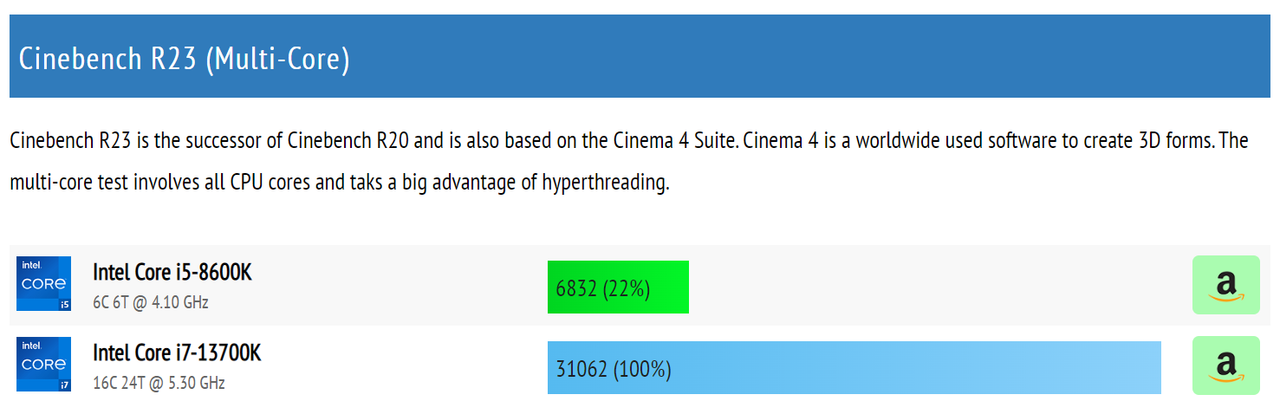Image resolution: width=1280 pixels, height=419 pixels.
Task: Click the word hyperthreading in the description
Action: click(x=603, y=184)
